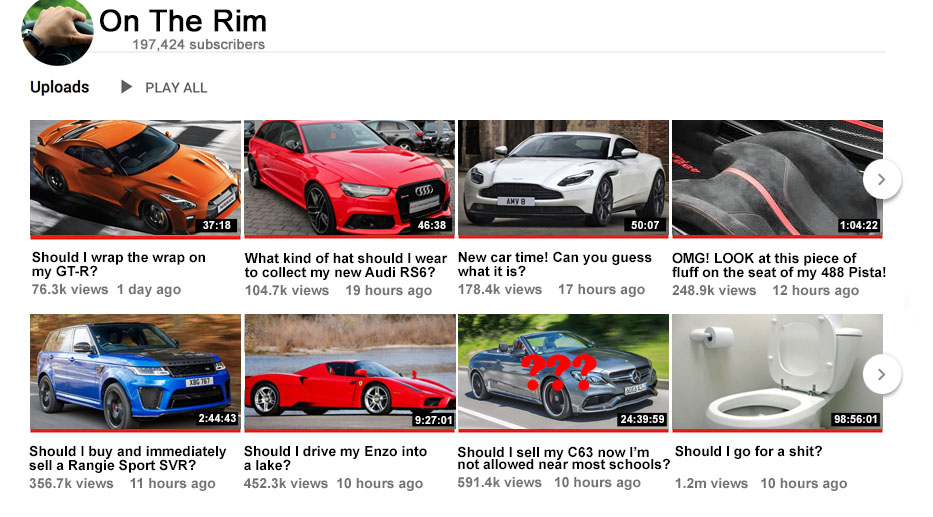The width and height of the screenshot is (933, 517).
Task: Open the red Audi RS6 thumbnail
Action: [349, 178]
